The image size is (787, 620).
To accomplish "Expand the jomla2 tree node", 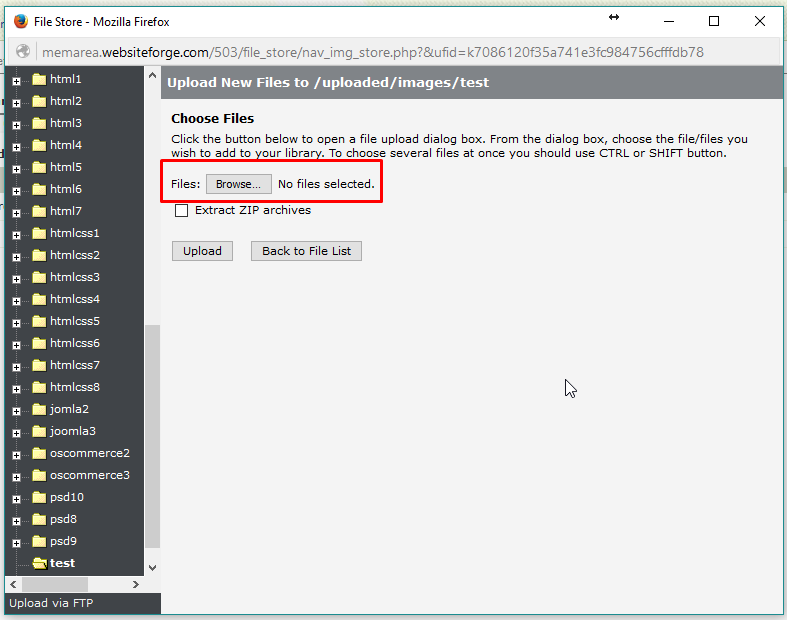I will click(x=17, y=412).
